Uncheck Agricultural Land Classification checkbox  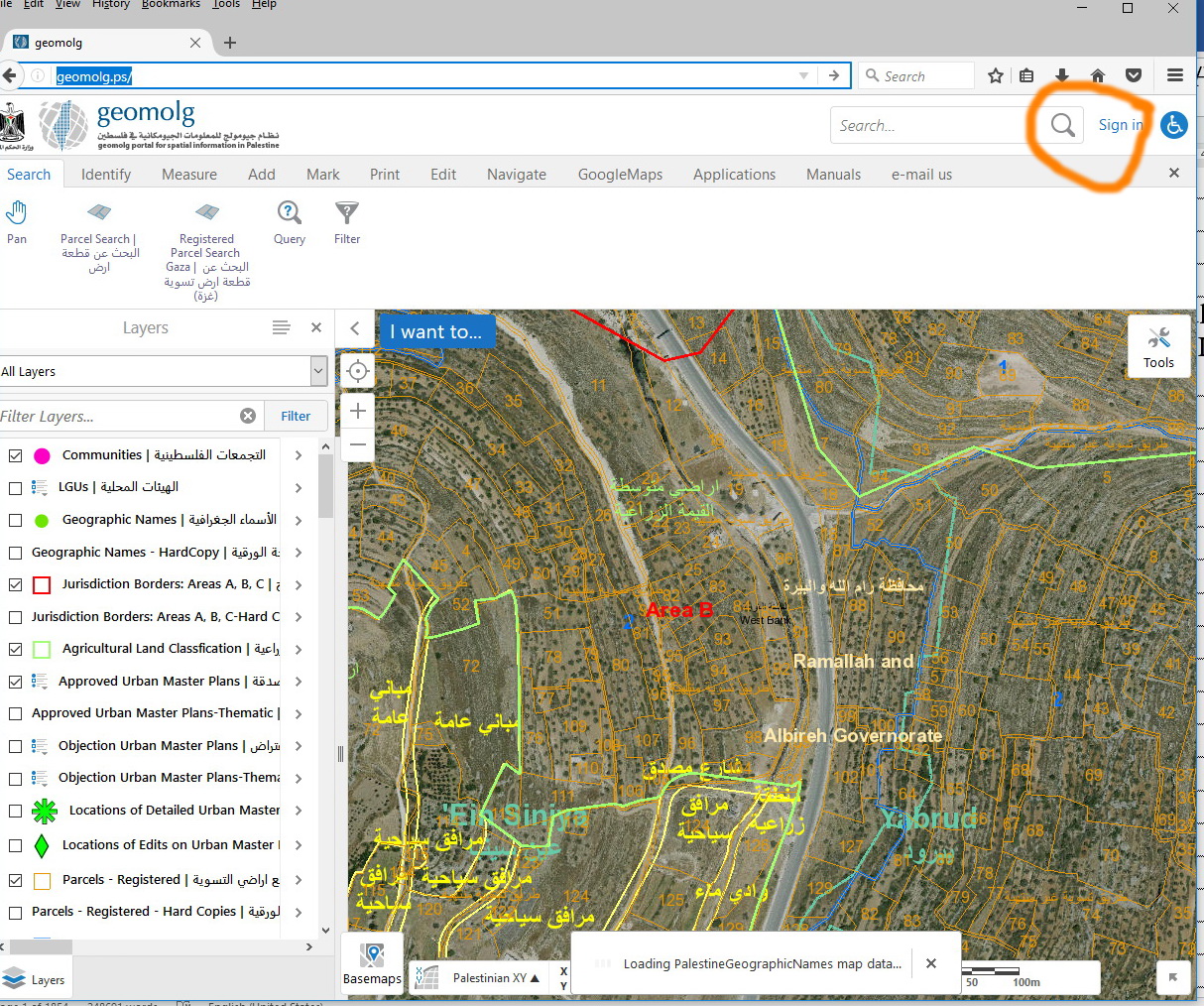pyautogui.click(x=15, y=649)
